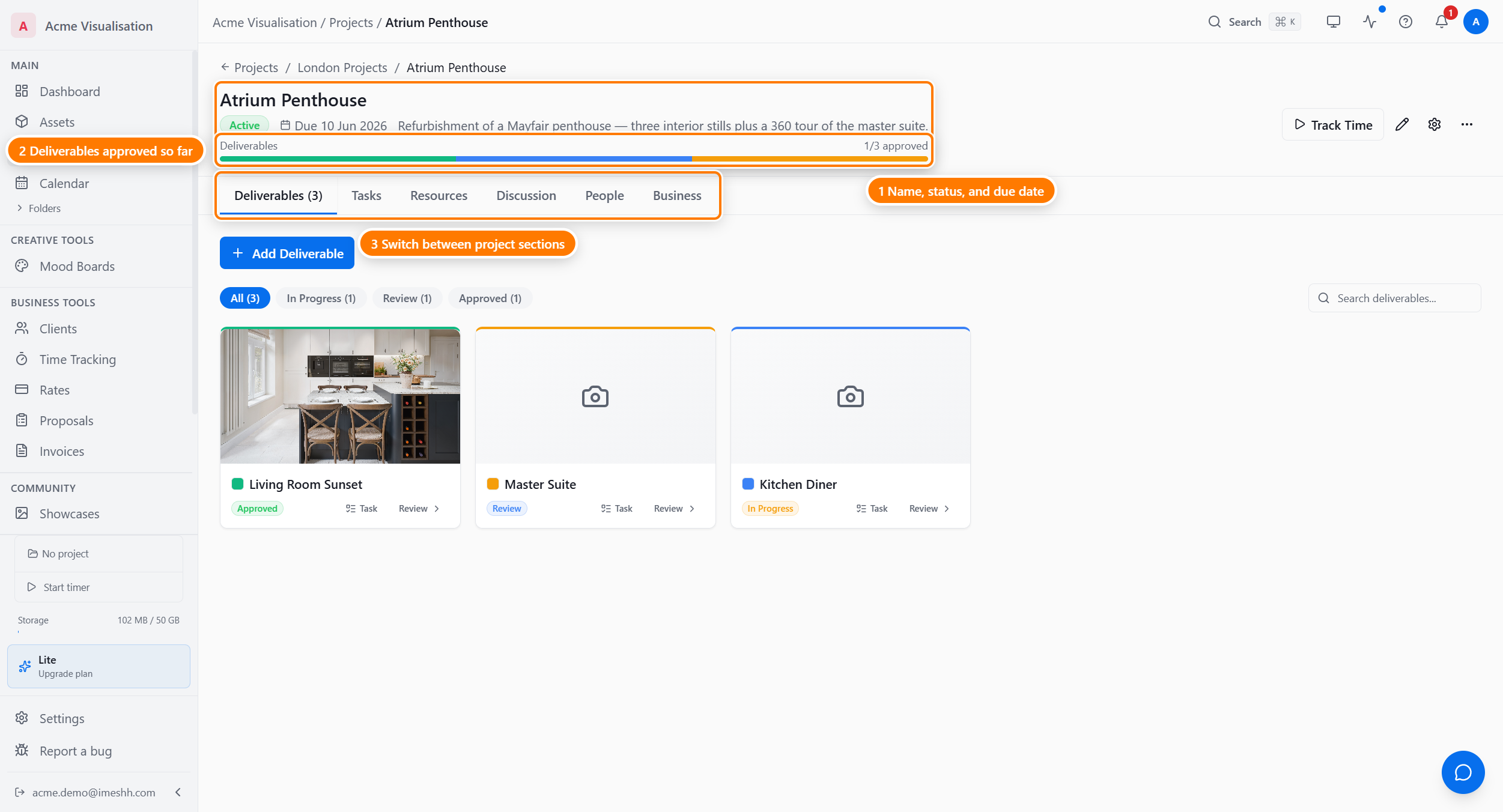Edit project with the pencil icon
The image size is (1503, 812).
(x=1402, y=124)
